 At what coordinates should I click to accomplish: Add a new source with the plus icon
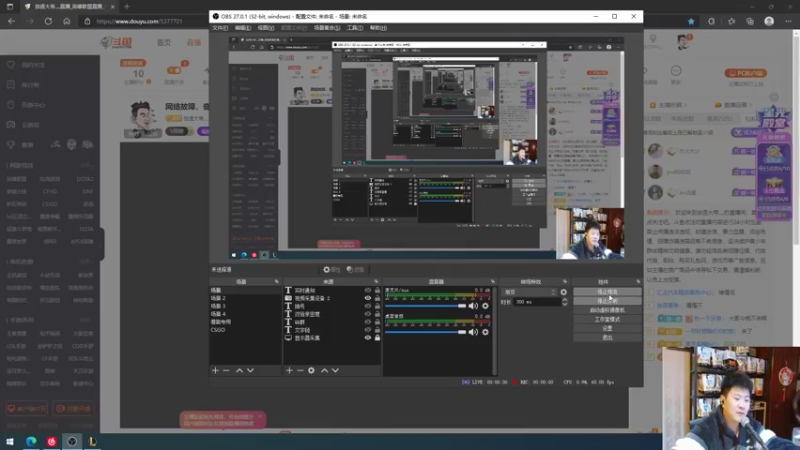[x=289, y=370]
